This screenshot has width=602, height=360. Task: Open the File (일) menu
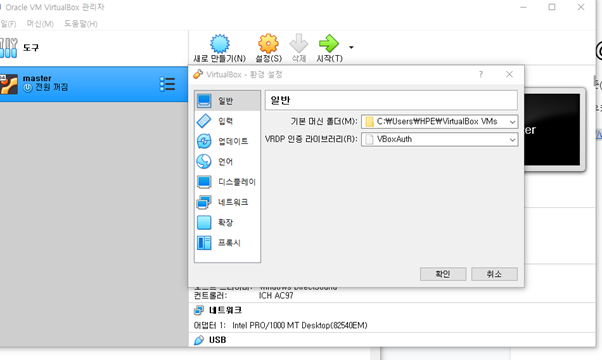point(8,24)
